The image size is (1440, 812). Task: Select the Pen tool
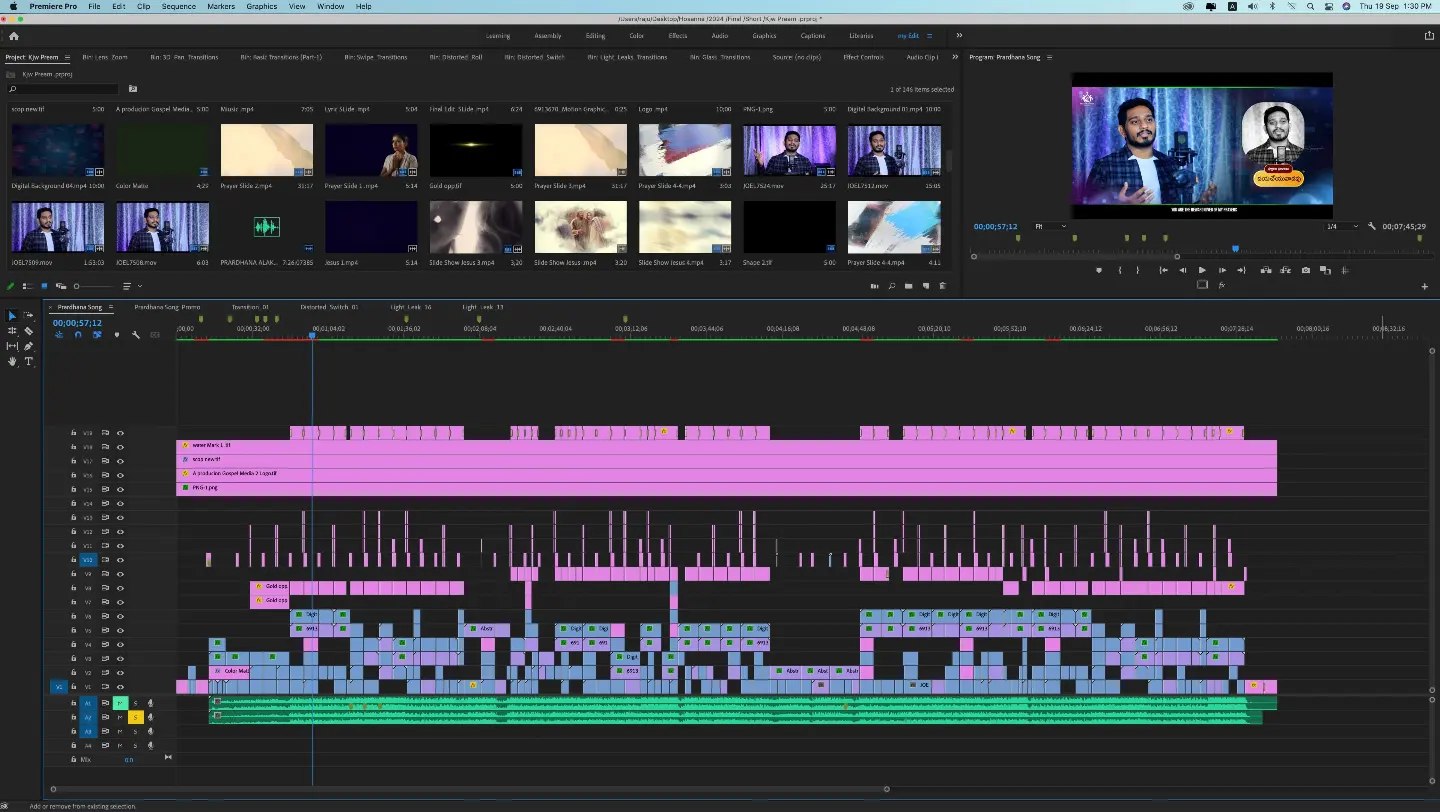point(28,346)
